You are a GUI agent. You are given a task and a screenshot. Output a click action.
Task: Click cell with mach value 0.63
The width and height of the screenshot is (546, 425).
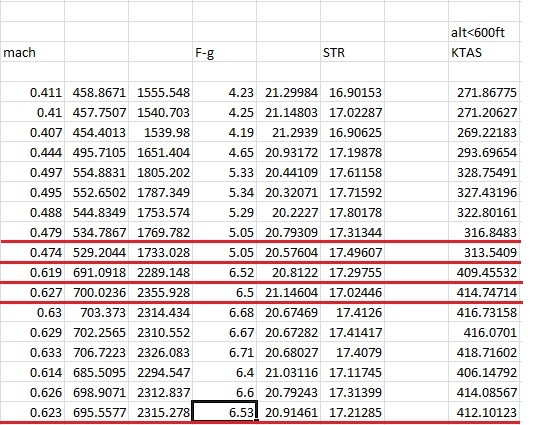[32, 312]
